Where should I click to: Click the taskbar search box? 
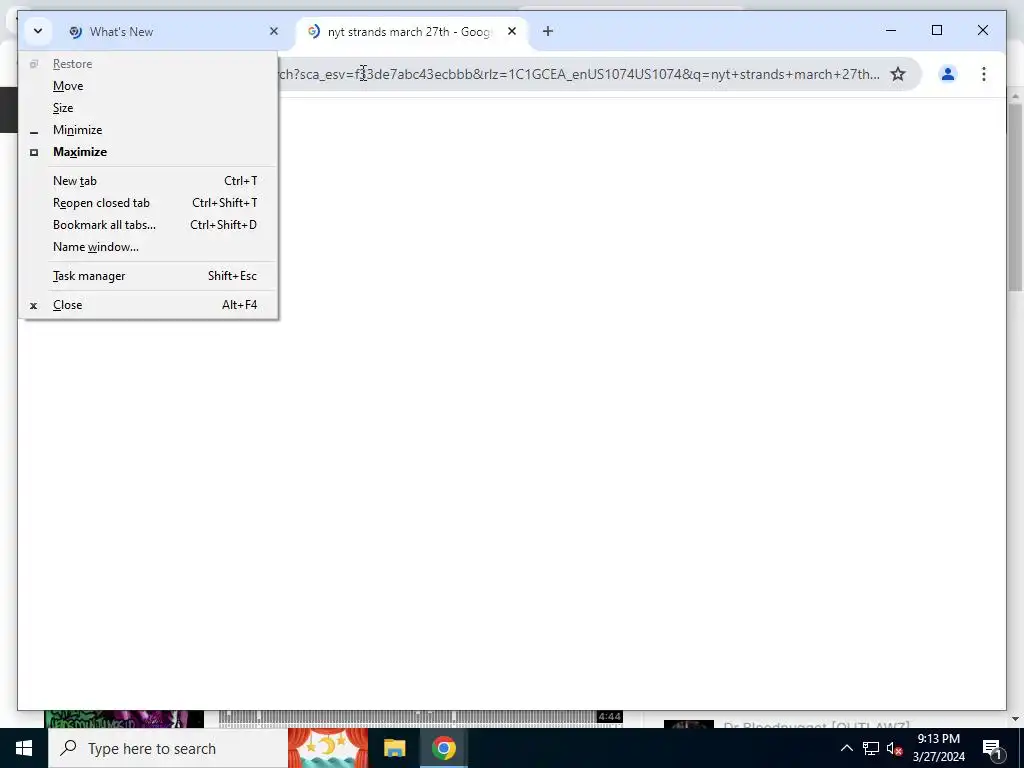click(x=168, y=748)
